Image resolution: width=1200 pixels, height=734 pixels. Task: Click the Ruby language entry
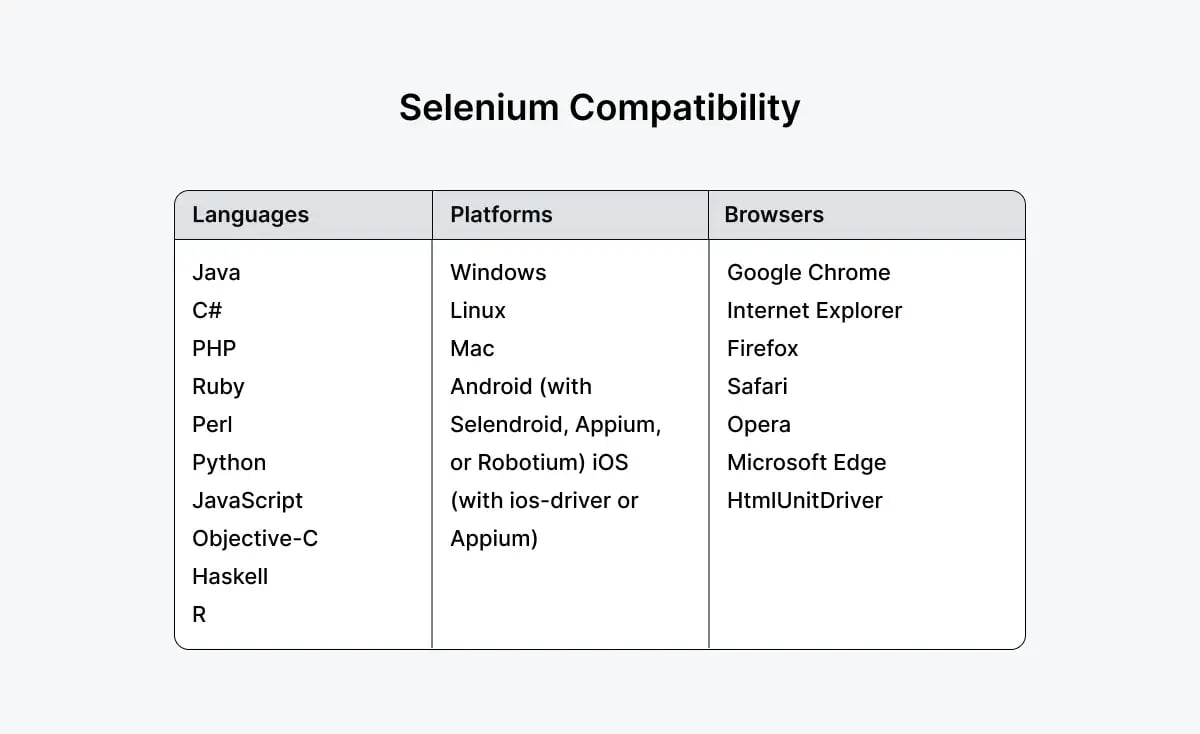(x=218, y=387)
